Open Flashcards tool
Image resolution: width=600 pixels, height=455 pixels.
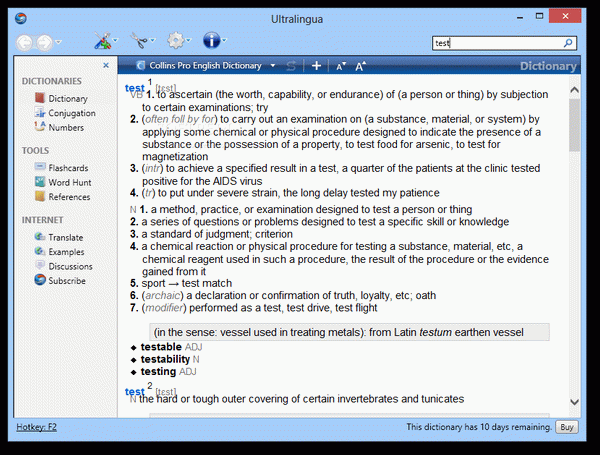tap(68, 168)
